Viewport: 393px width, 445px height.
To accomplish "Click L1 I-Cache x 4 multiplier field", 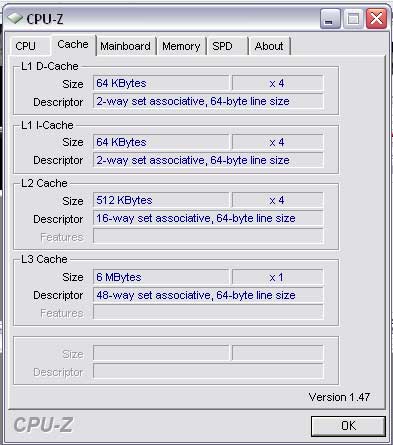I will point(277,142).
